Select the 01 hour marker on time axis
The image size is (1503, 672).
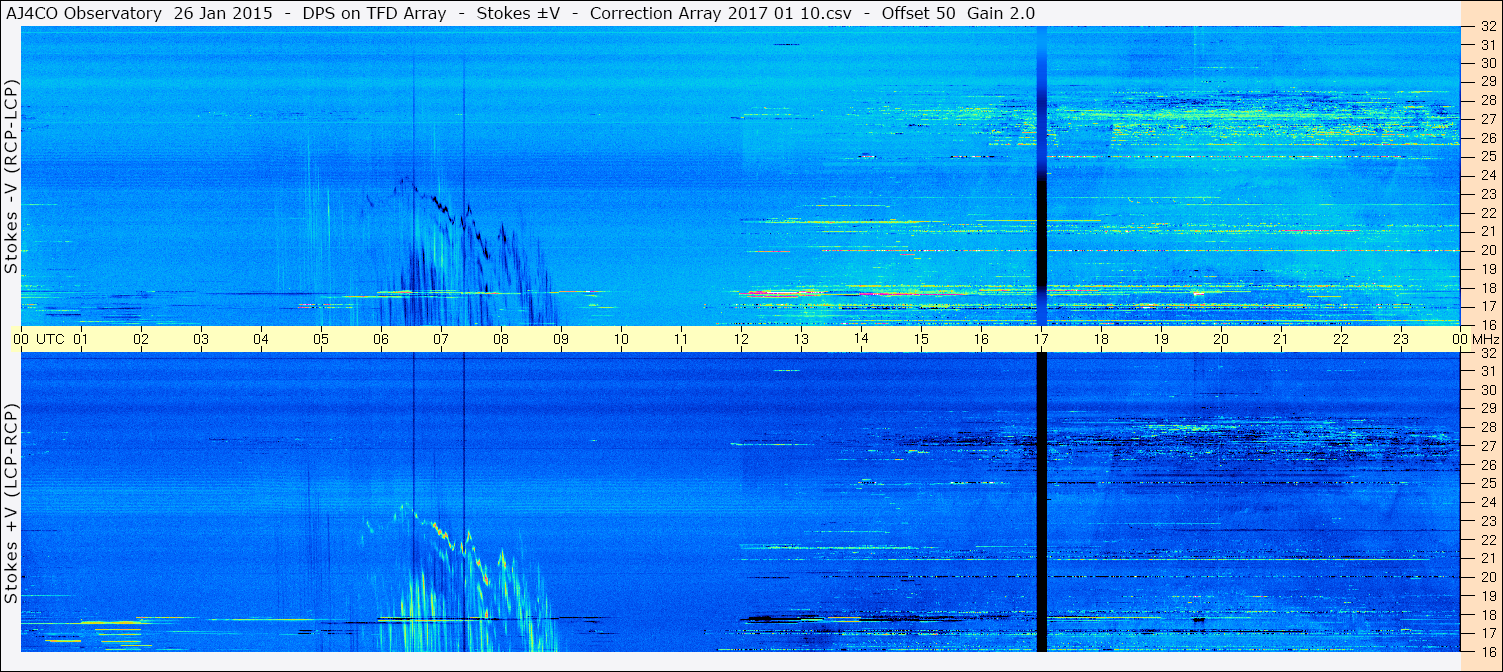pos(81,339)
